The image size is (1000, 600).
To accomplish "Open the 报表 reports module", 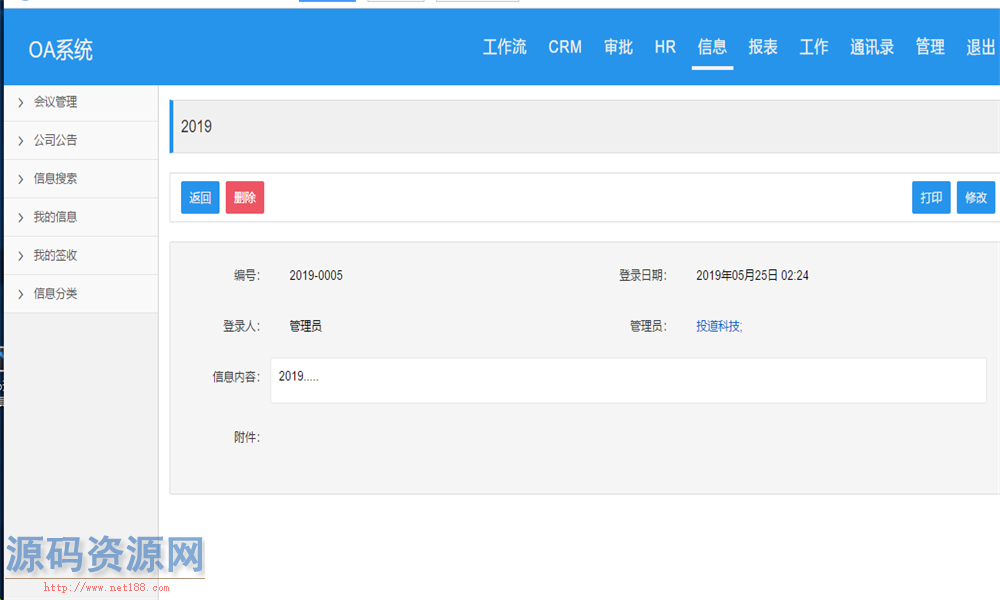I will click(762, 46).
